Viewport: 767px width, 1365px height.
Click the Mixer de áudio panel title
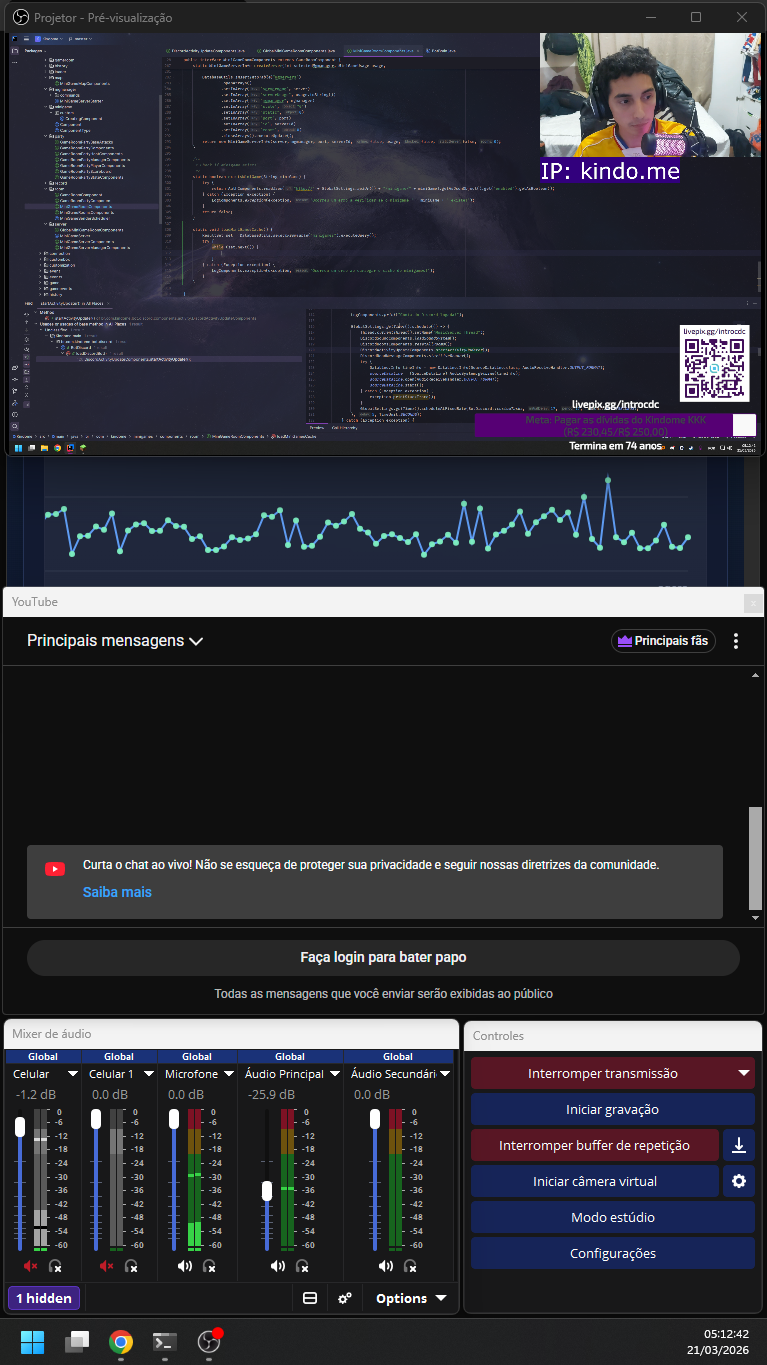coord(51,1034)
